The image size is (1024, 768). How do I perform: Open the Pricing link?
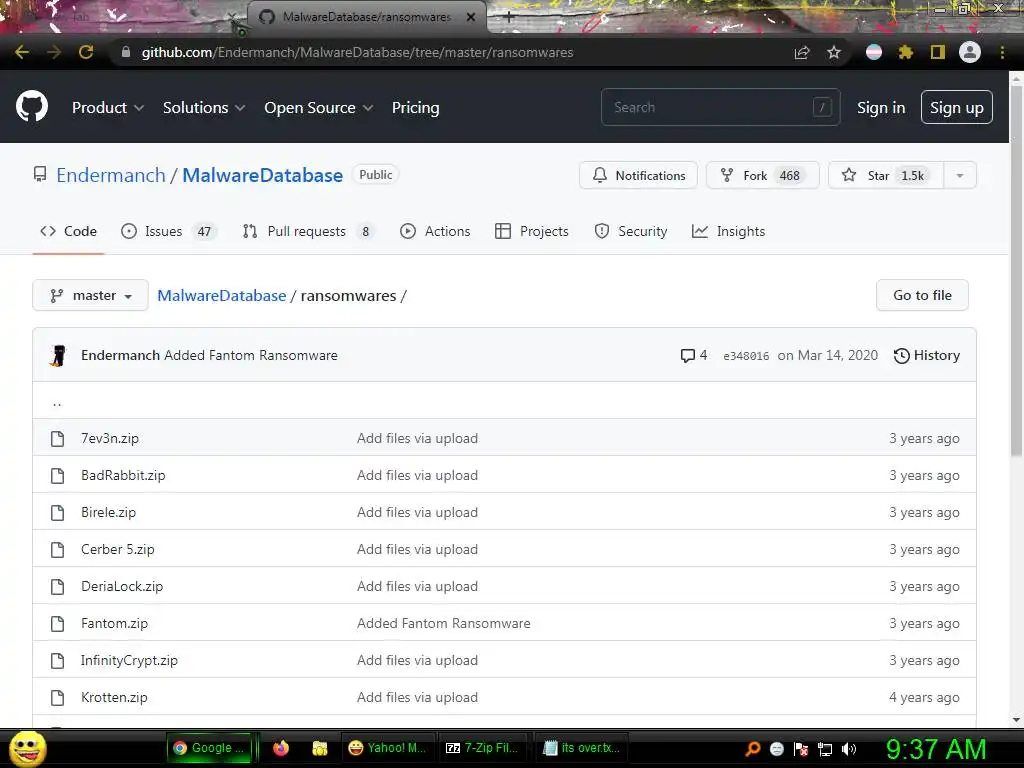point(415,108)
